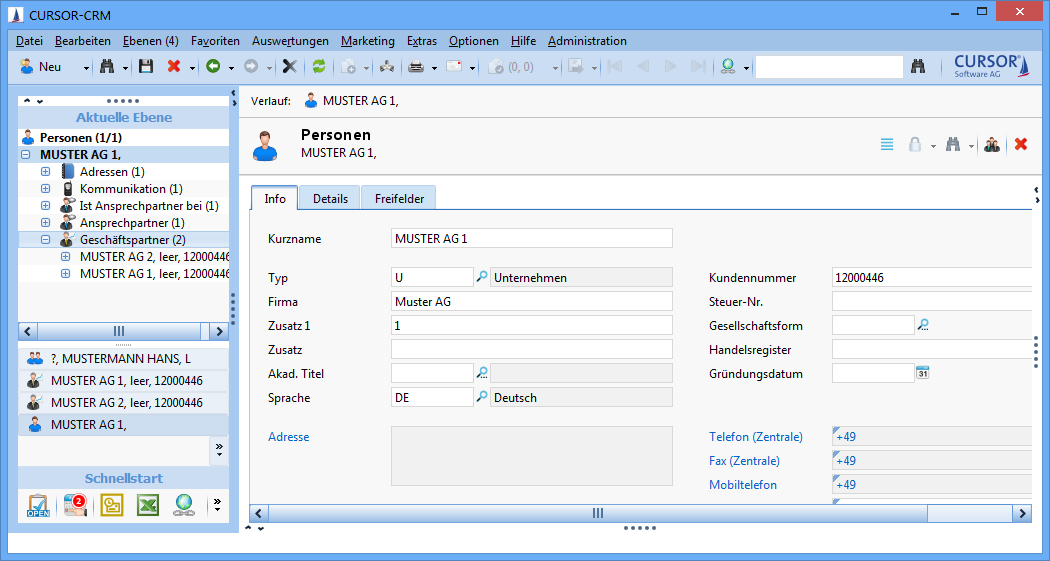The height and width of the screenshot is (561, 1050).
Task: Click the calendar icon with red badge
Action: coord(76,506)
